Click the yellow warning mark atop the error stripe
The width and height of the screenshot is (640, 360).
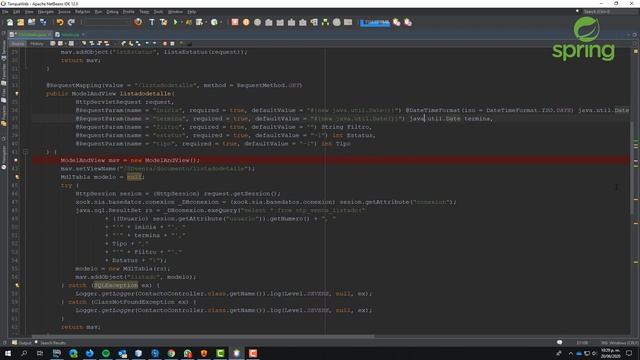click(x=636, y=51)
